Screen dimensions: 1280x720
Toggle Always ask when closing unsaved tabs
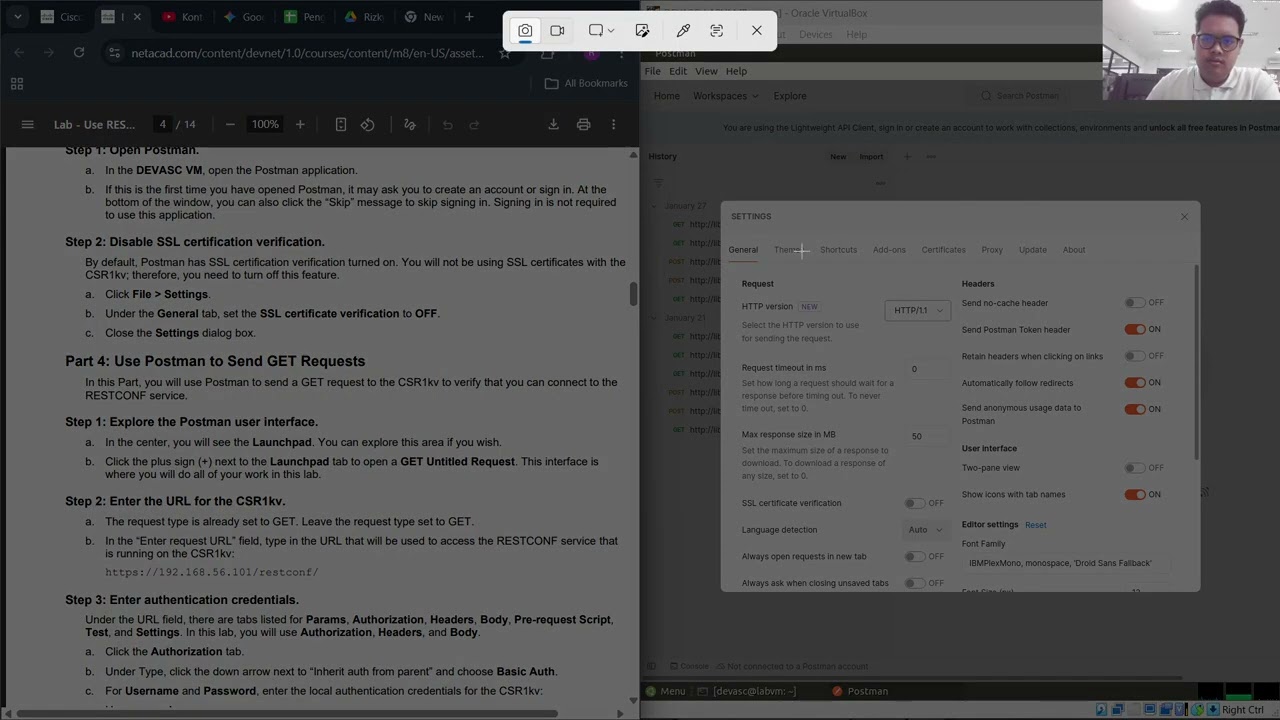tap(914, 584)
